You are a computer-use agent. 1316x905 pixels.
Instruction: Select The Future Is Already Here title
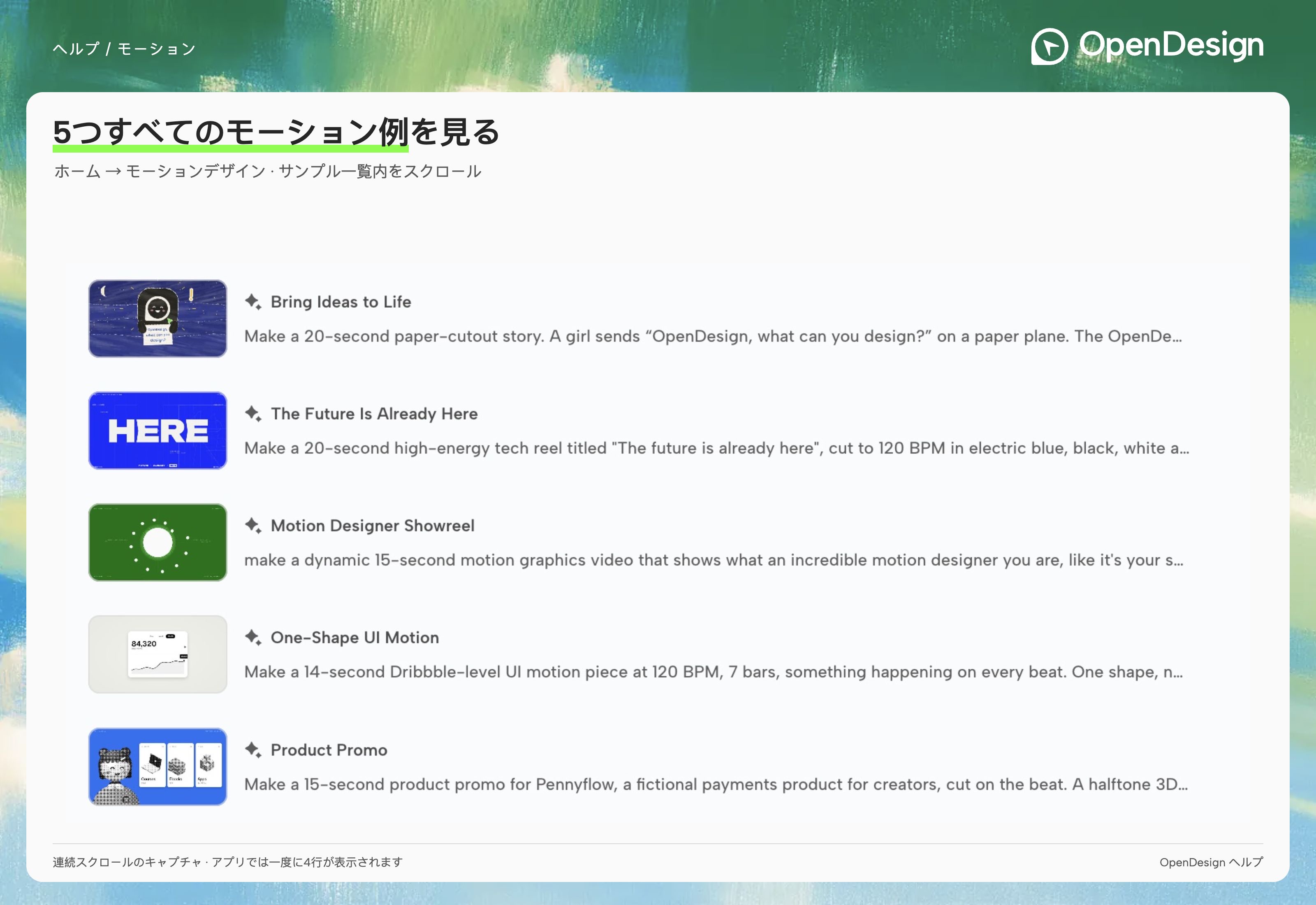[x=374, y=413]
